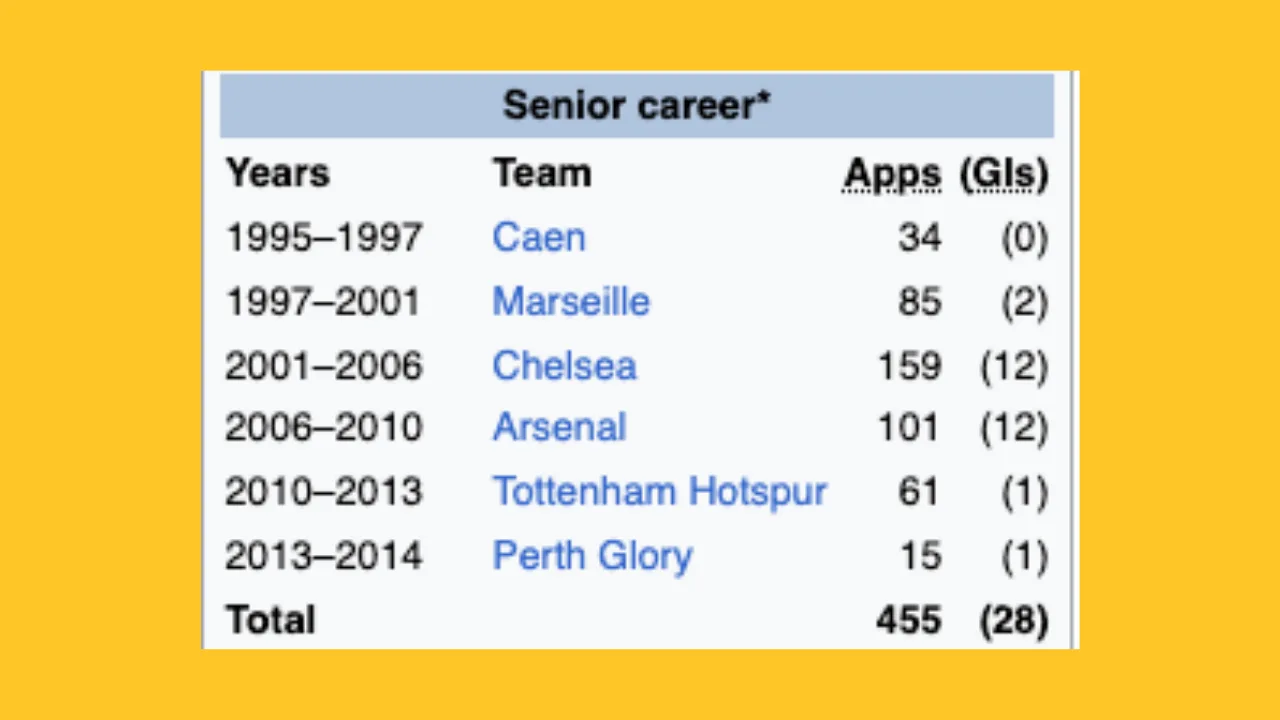The height and width of the screenshot is (720, 1280).
Task: Click the 159 appearances value
Action: [x=908, y=366]
